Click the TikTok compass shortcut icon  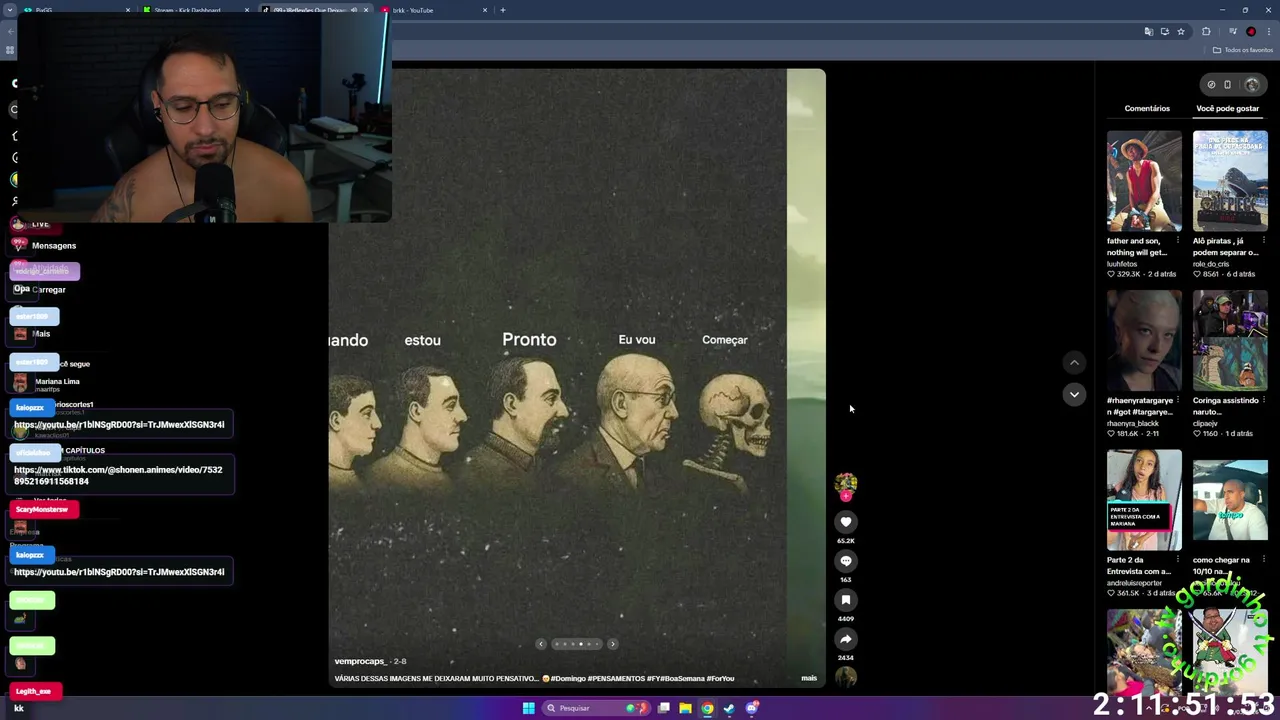1211,85
